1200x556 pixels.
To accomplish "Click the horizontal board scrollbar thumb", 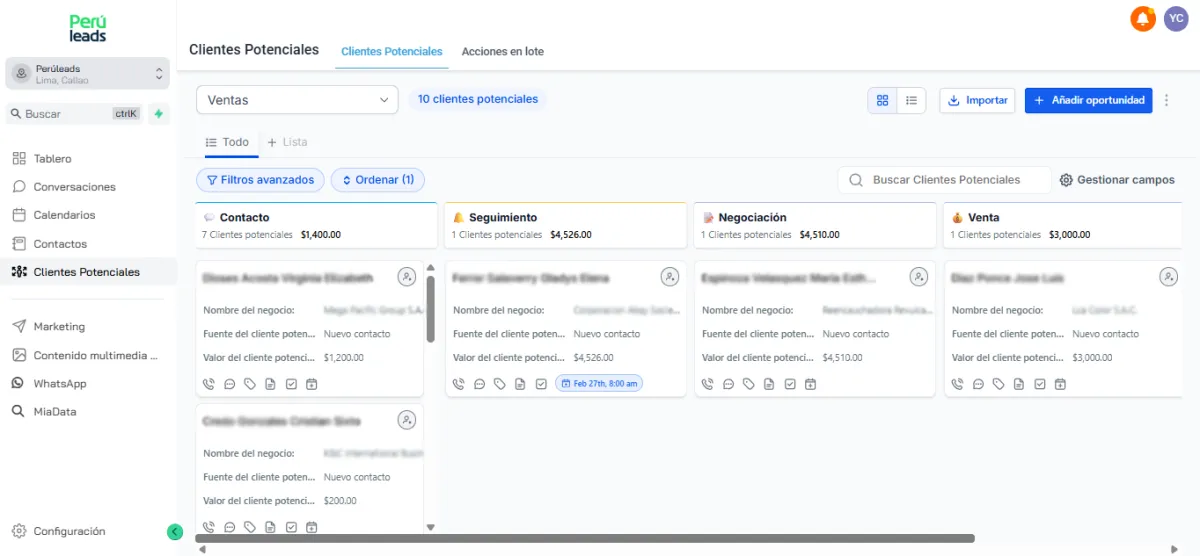I will click(585, 539).
